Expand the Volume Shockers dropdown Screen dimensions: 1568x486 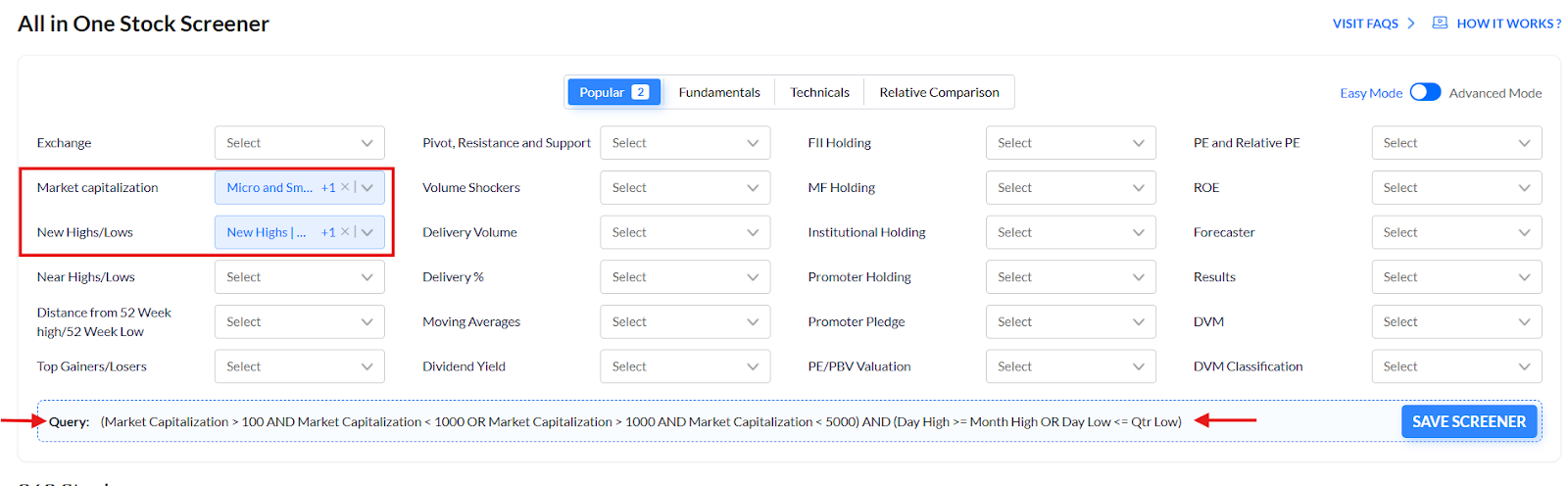[685, 188]
